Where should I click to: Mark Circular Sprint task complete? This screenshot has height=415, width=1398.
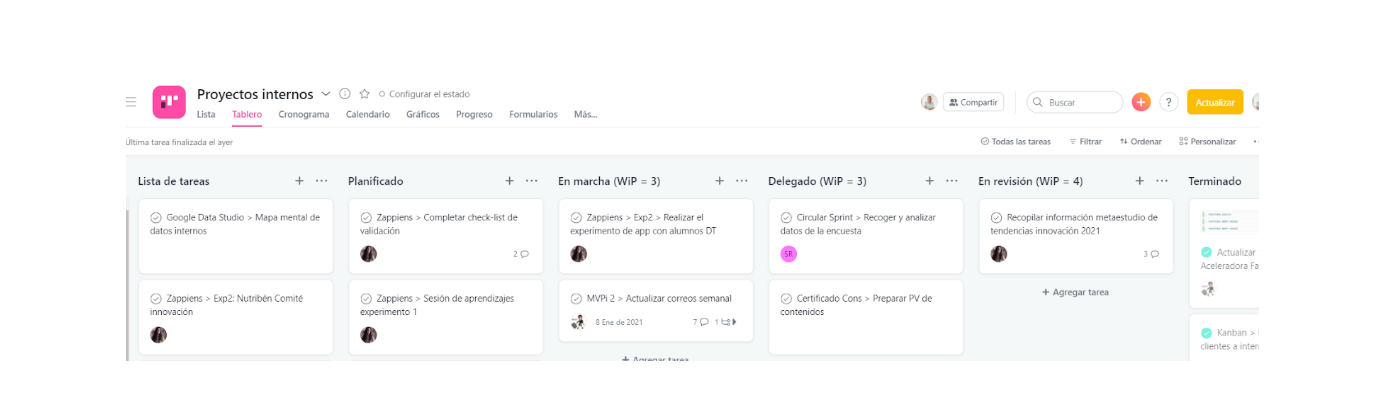tap(786, 217)
